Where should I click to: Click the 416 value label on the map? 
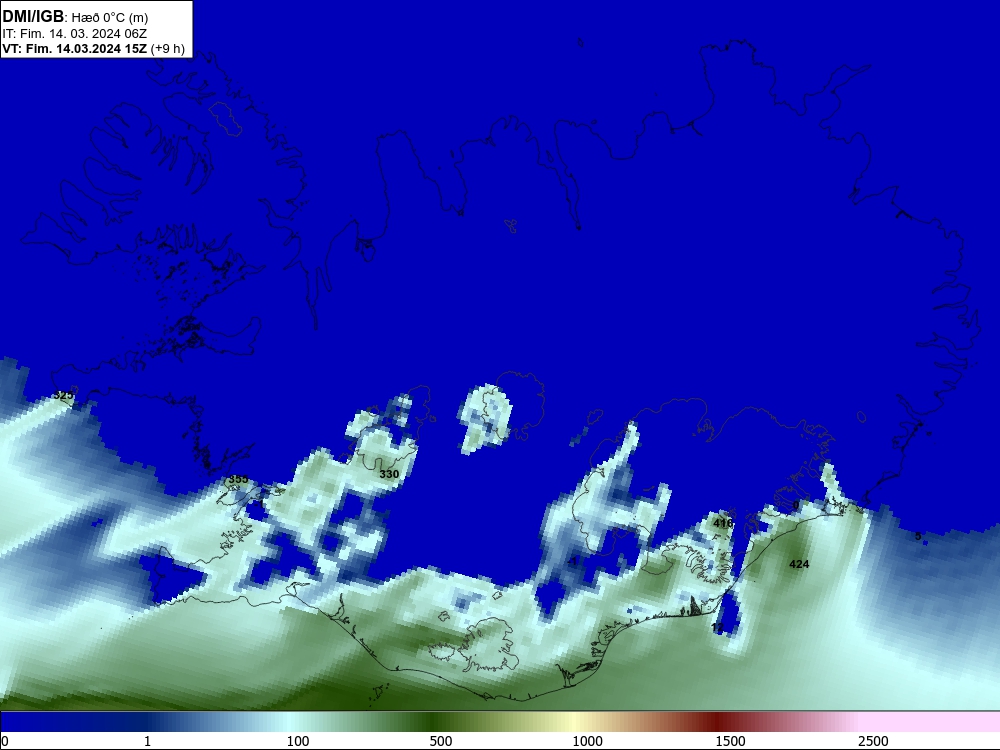pyautogui.click(x=723, y=523)
